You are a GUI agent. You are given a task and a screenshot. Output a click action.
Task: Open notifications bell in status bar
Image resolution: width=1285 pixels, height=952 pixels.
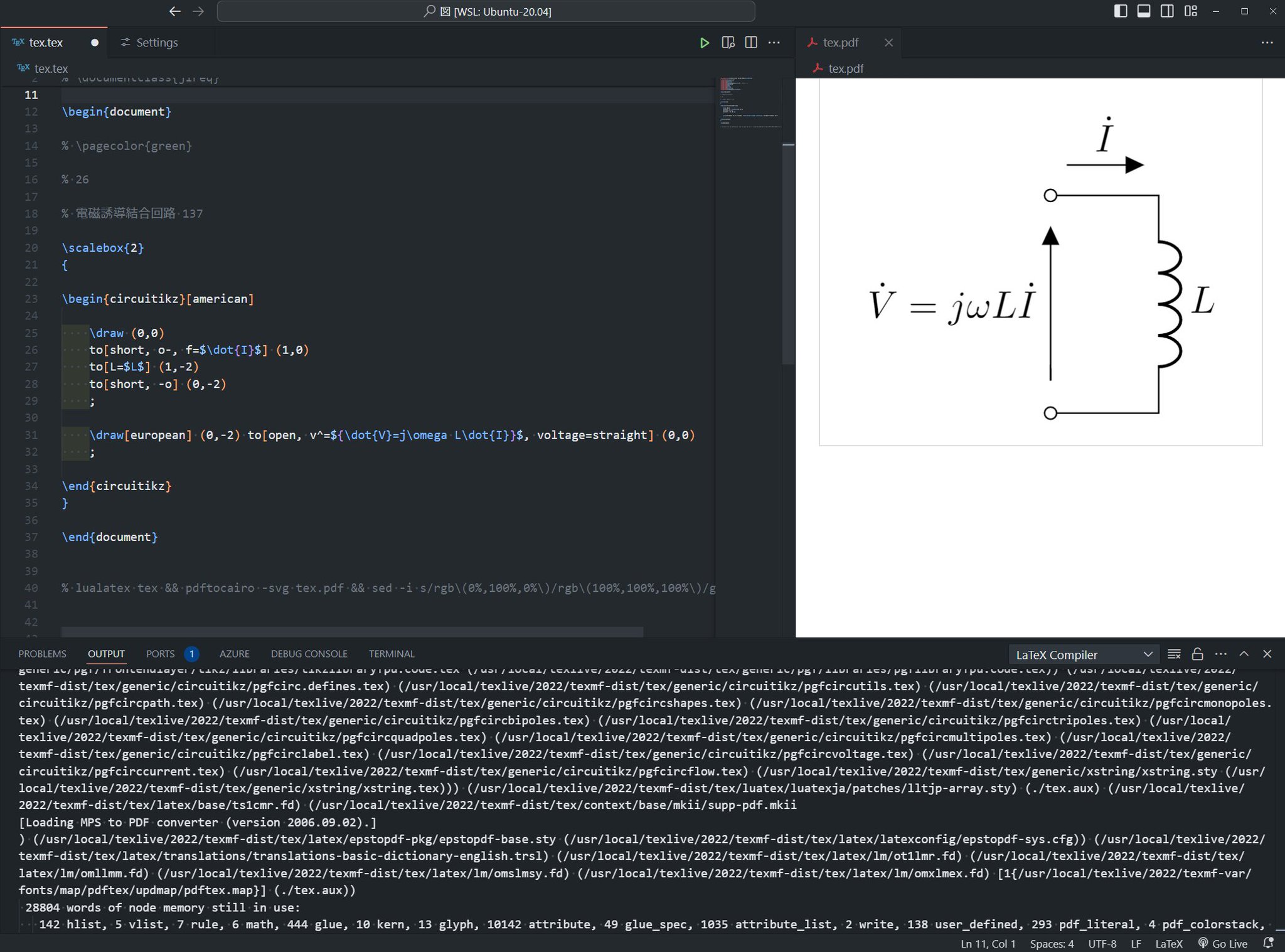click(1268, 944)
